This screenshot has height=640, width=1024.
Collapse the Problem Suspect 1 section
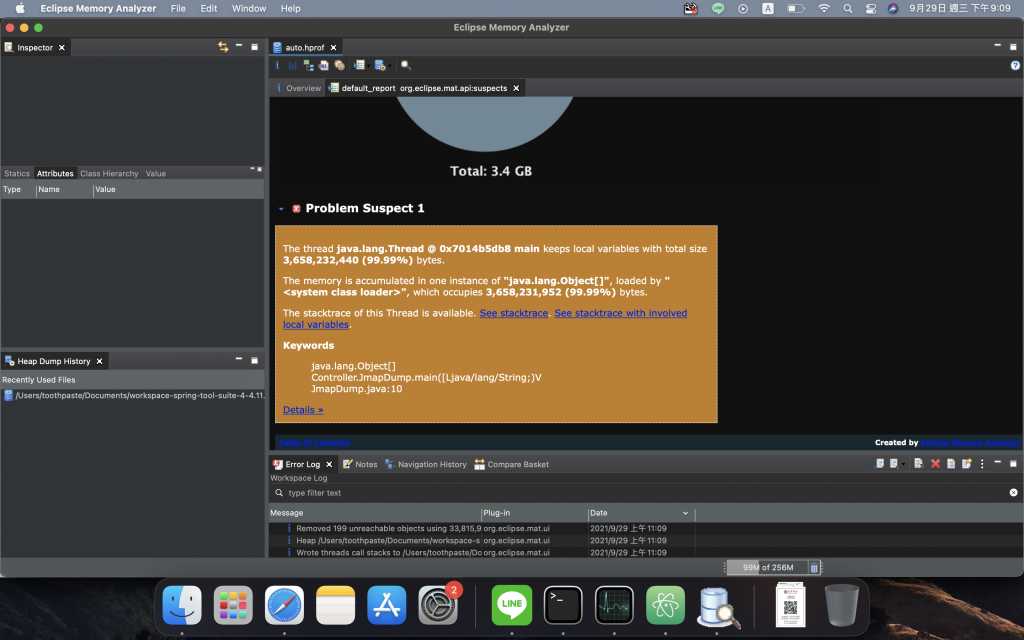(281, 209)
